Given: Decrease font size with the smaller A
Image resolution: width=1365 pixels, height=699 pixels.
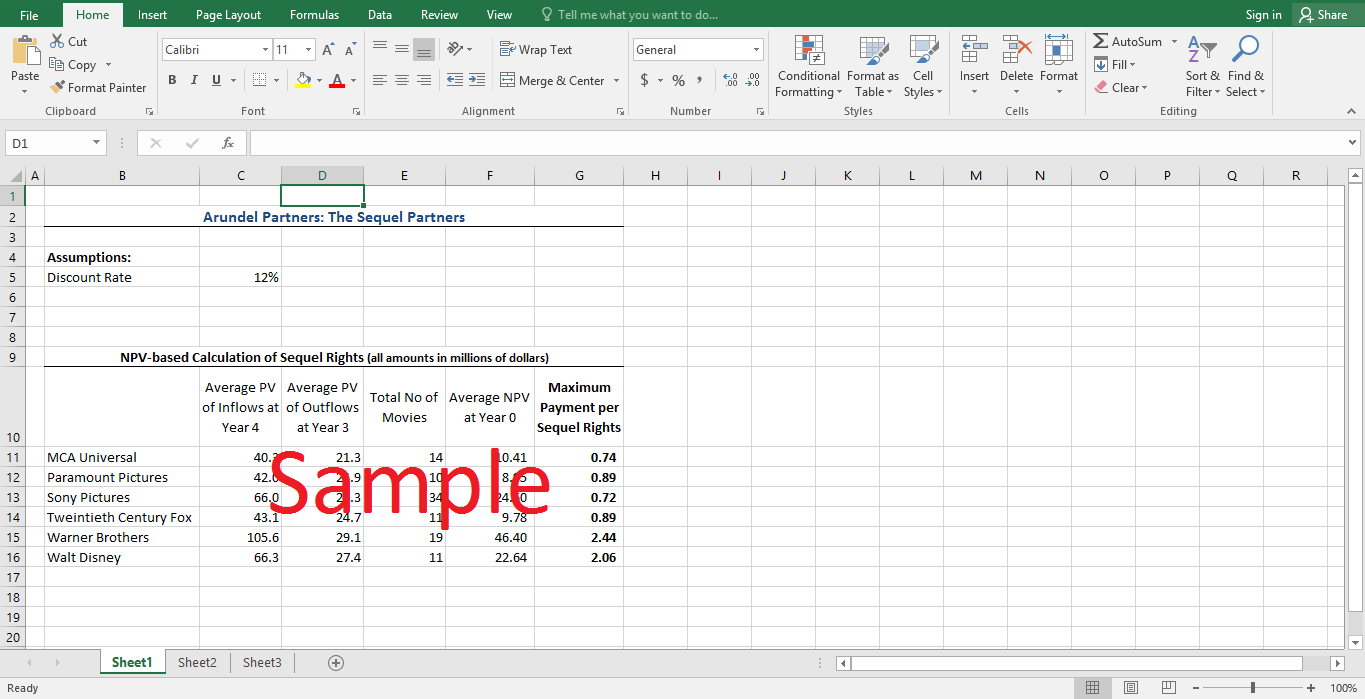Looking at the screenshot, I should [x=350, y=50].
